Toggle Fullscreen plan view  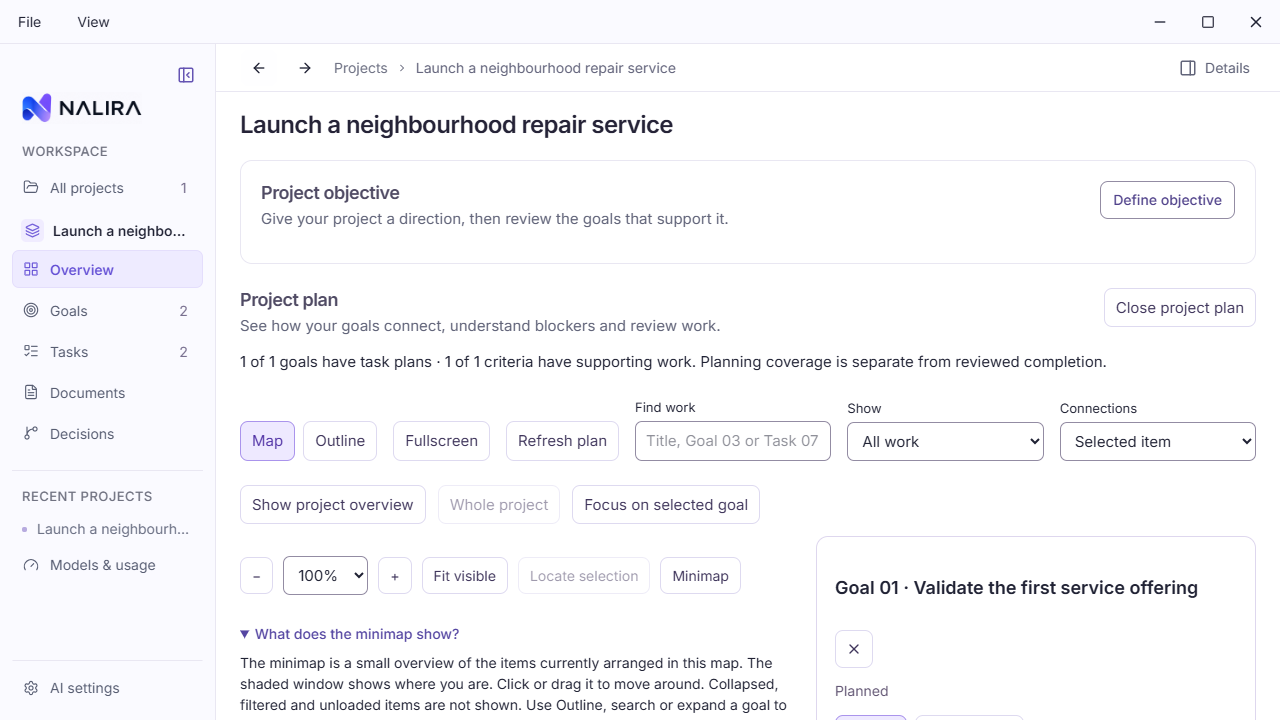click(x=441, y=441)
